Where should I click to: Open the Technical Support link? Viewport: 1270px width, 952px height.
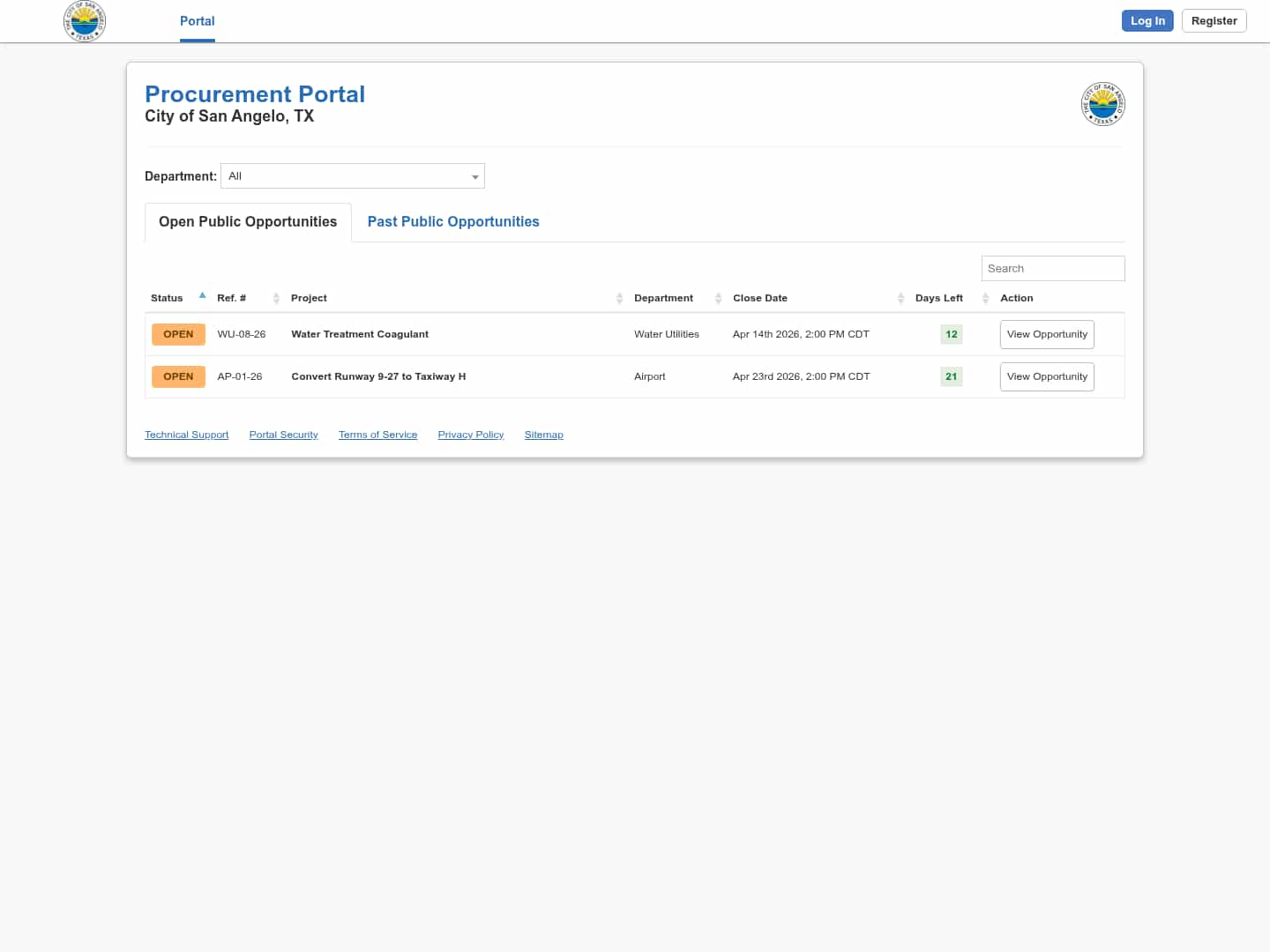click(186, 434)
